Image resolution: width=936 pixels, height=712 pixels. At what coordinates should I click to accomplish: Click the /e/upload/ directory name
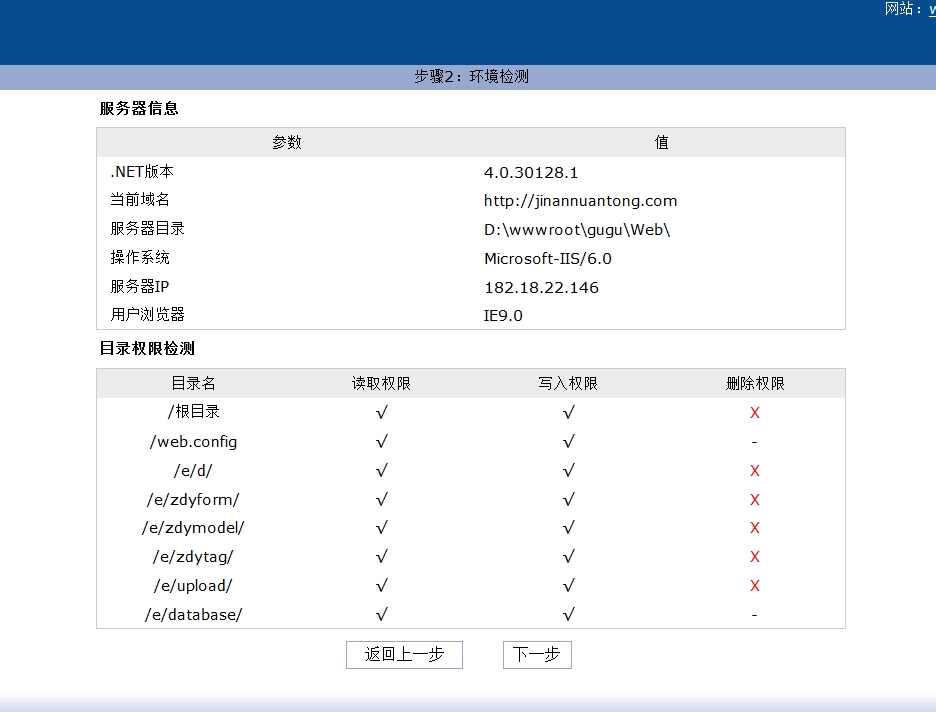(x=193, y=586)
